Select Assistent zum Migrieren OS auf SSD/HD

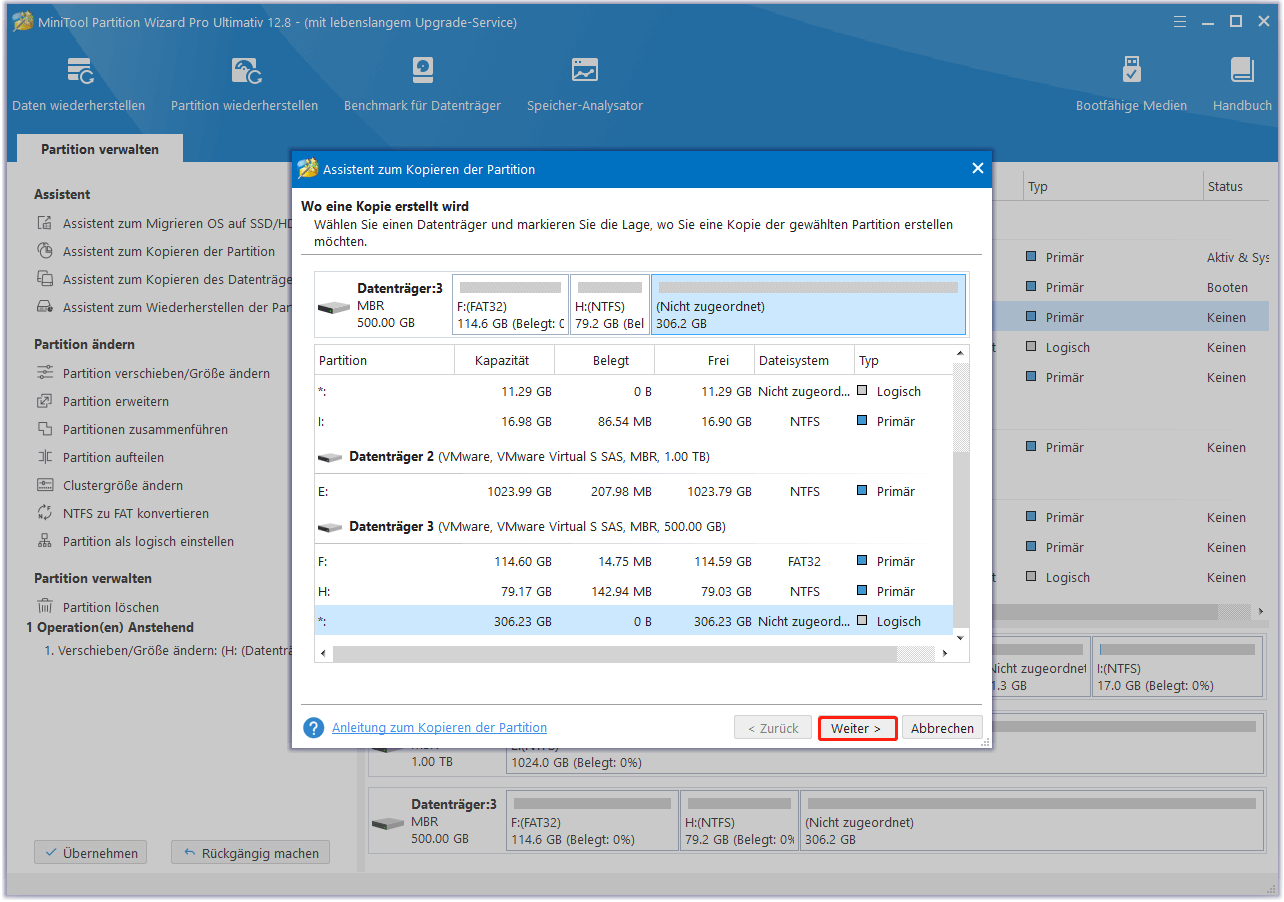pos(177,224)
